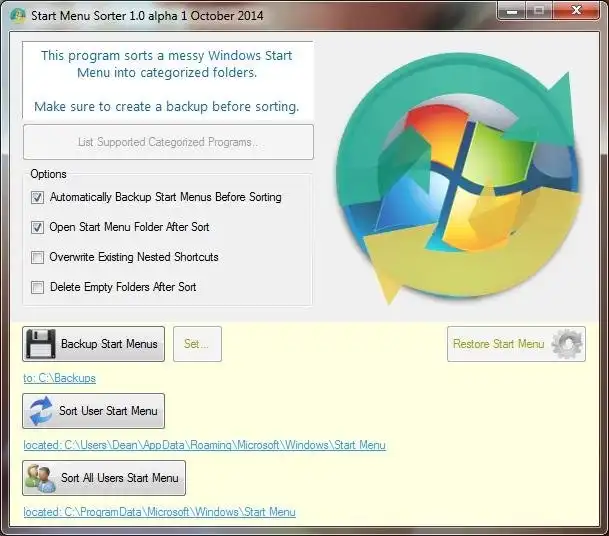
Task: Open the user Start Menu AppData Roaming link
Action: [x=204, y=445]
